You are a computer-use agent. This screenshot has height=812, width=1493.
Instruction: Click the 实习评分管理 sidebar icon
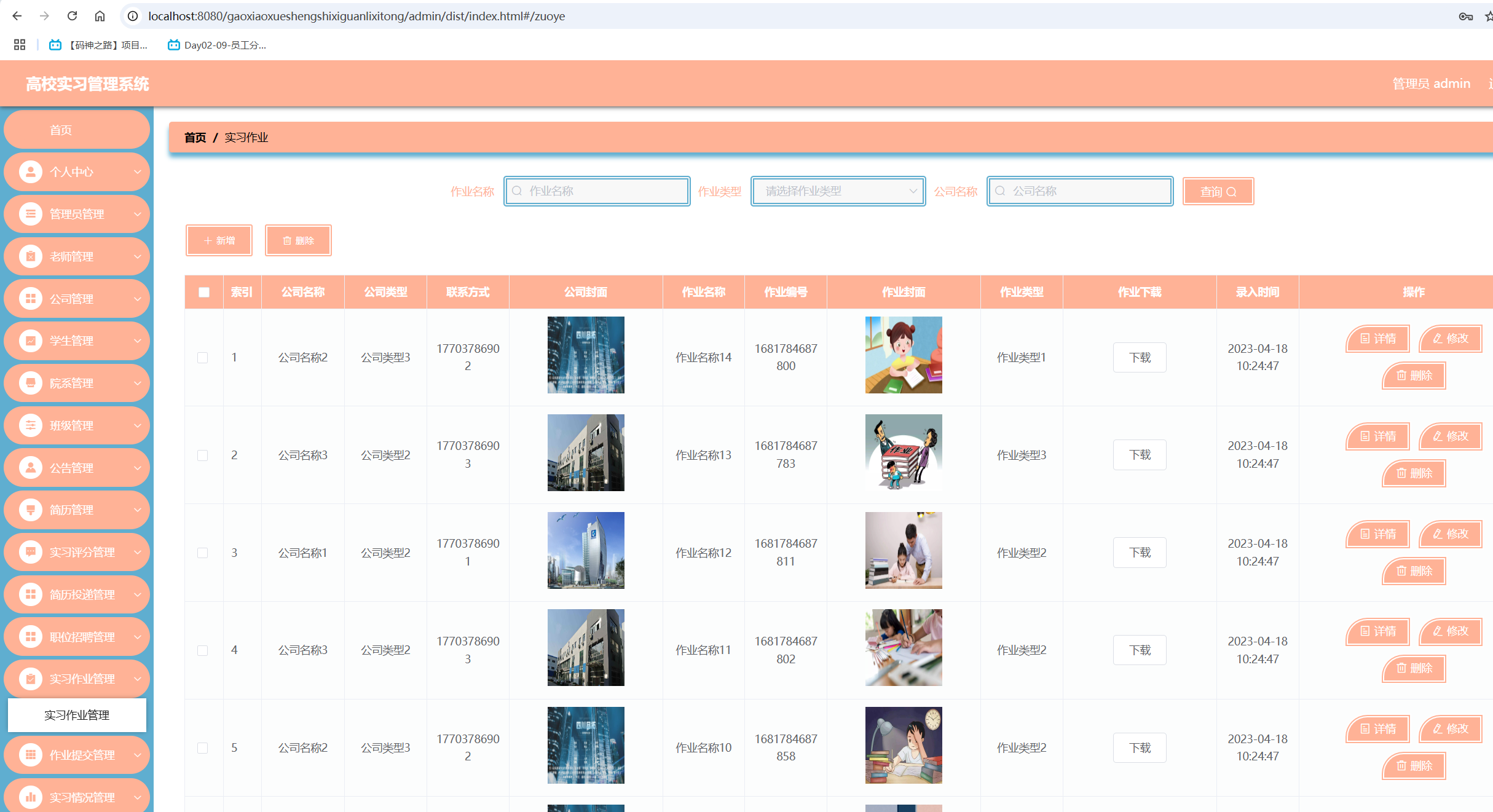click(x=31, y=552)
